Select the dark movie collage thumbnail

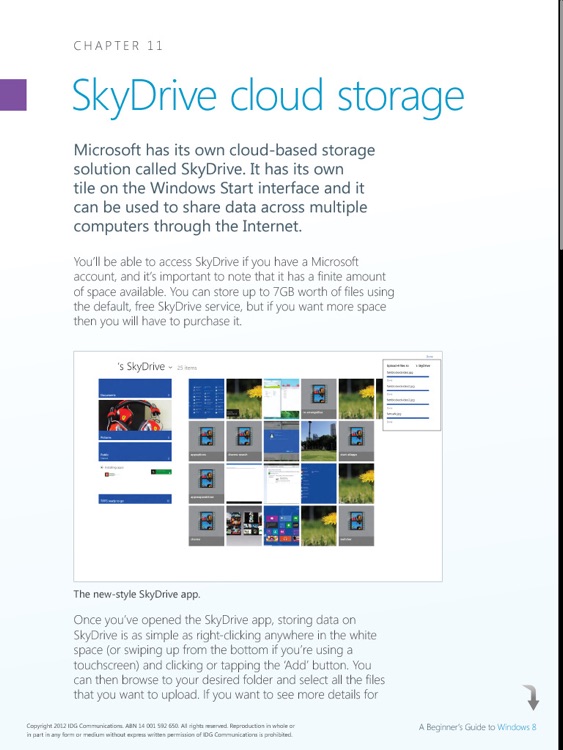(x=244, y=526)
